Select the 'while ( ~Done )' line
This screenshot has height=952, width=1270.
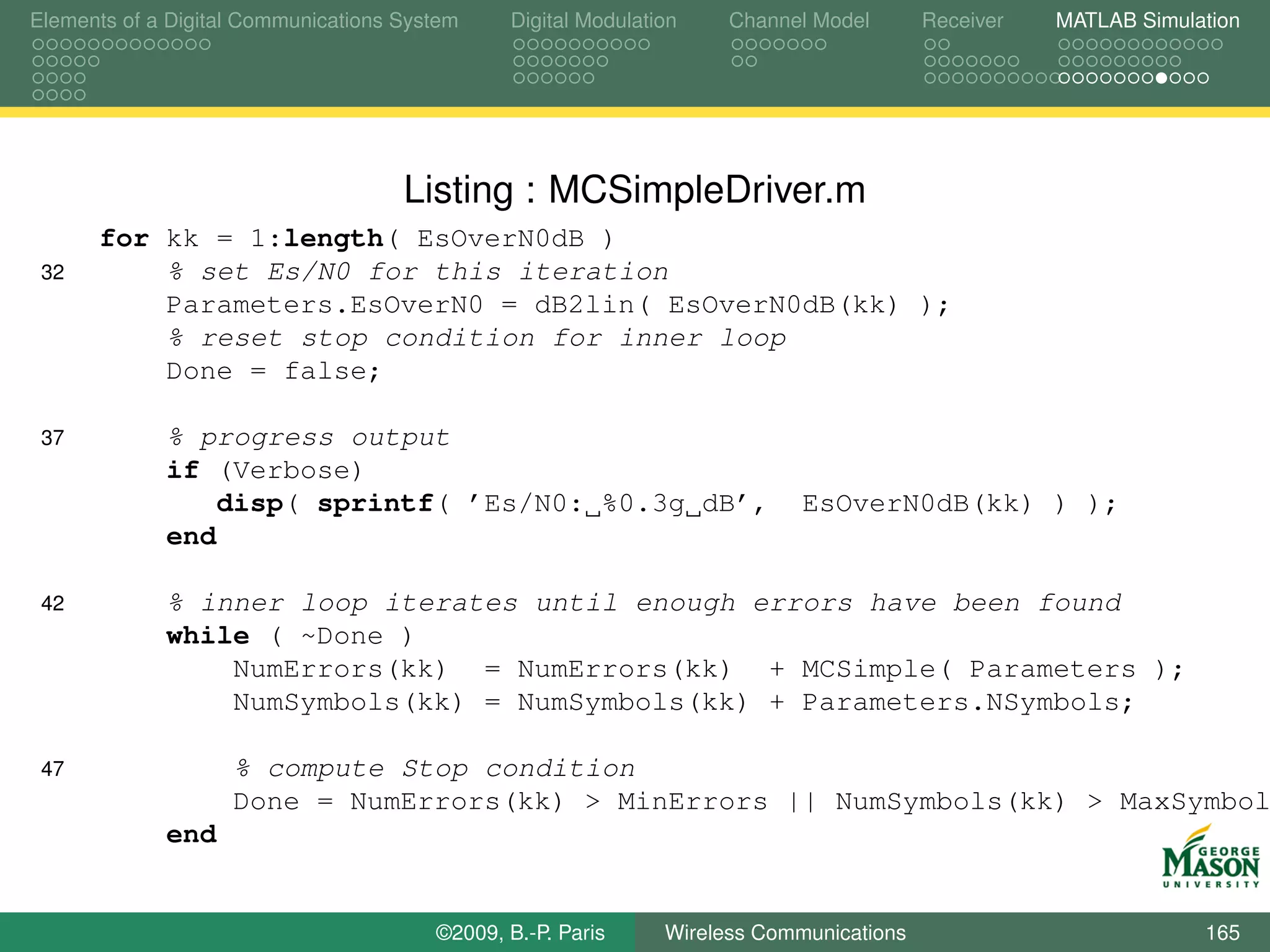[289, 637]
